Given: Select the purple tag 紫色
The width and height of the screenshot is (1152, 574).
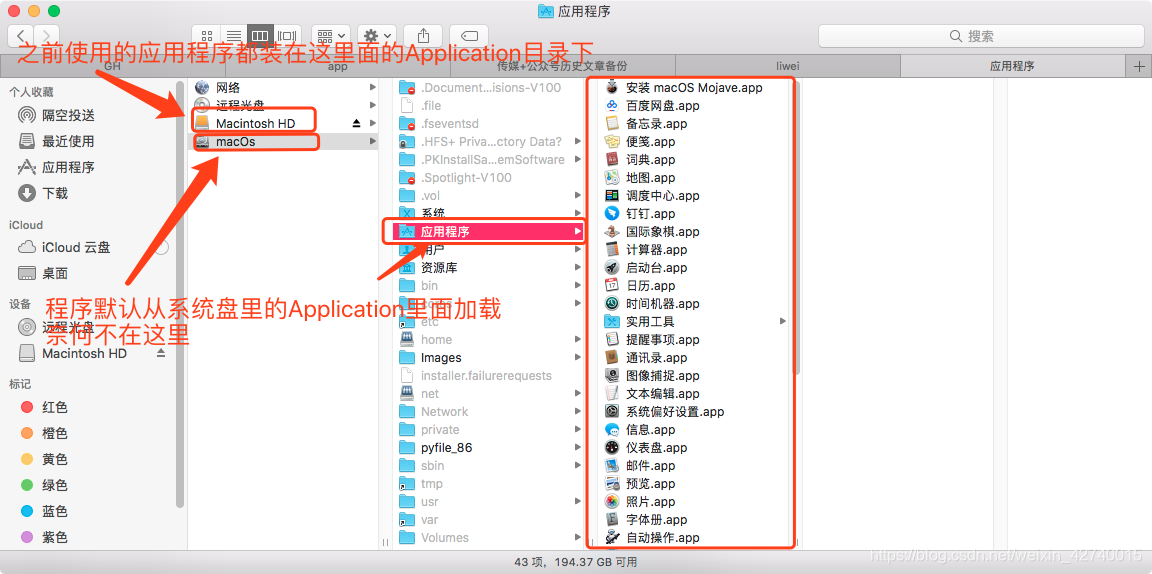Looking at the screenshot, I should point(44,537).
